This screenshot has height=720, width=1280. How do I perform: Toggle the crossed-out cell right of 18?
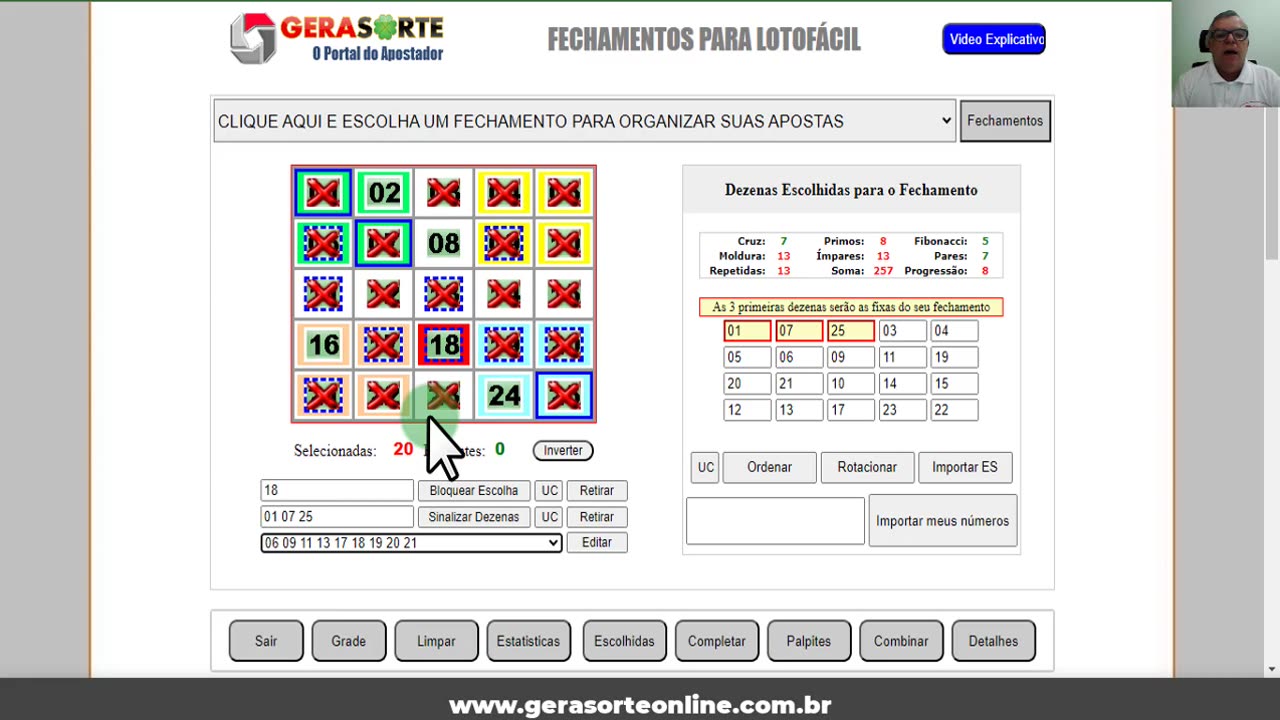tap(504, 345)
